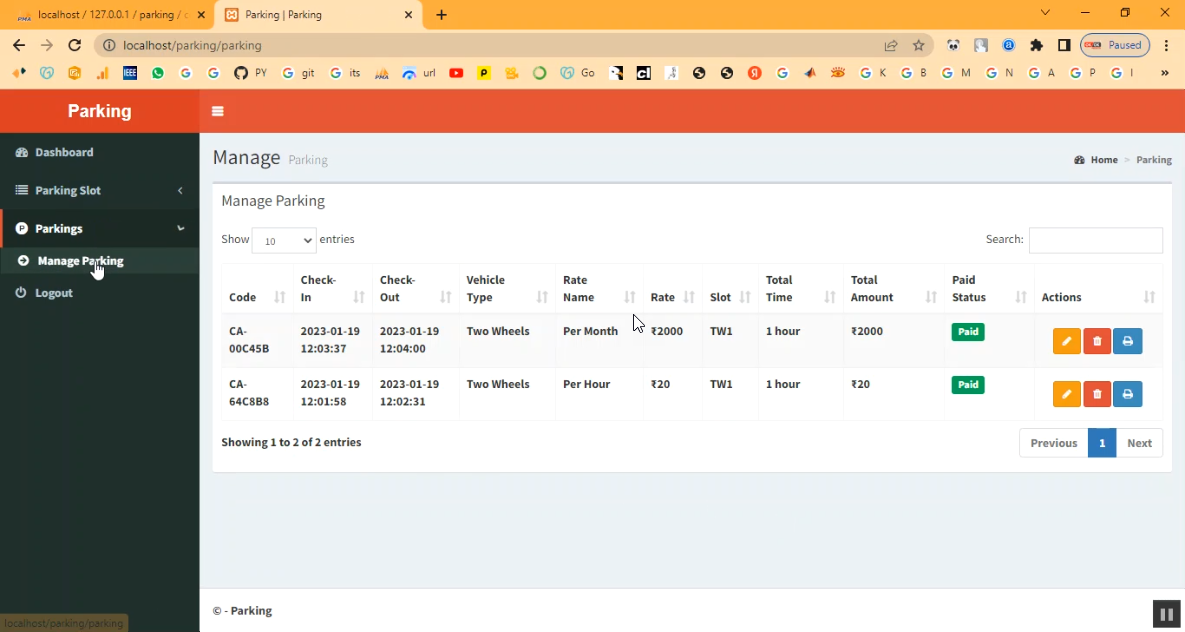Print the receipt for parking CA-64C8B8
Image resolution: width=1185 pixels, height=632 pixels.
(x=1127, y=394)
